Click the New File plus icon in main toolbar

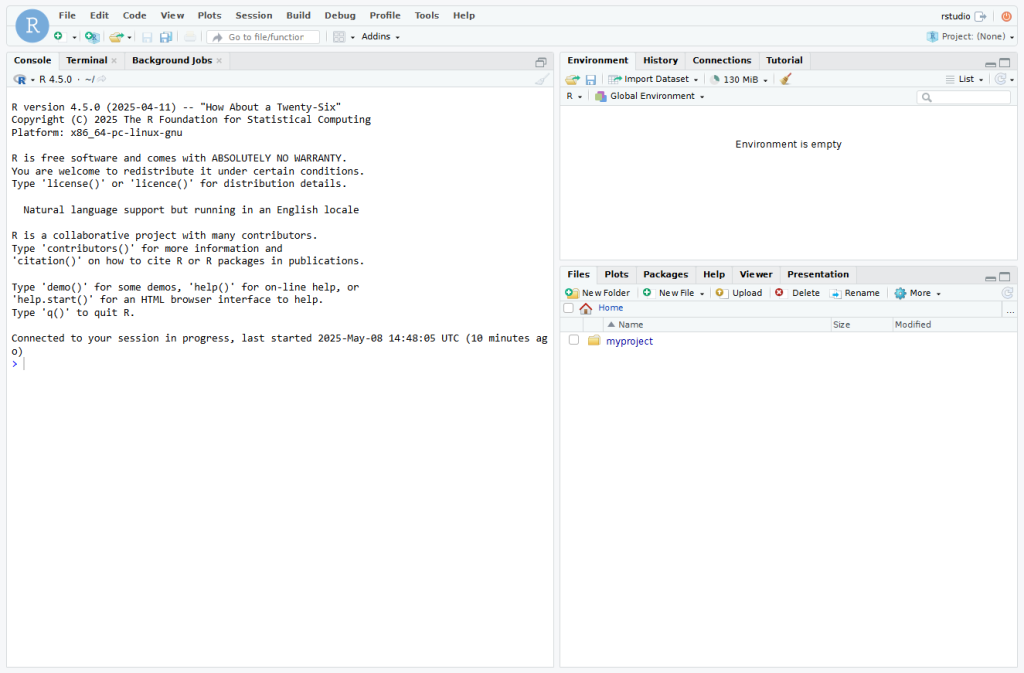click(59, 37)
